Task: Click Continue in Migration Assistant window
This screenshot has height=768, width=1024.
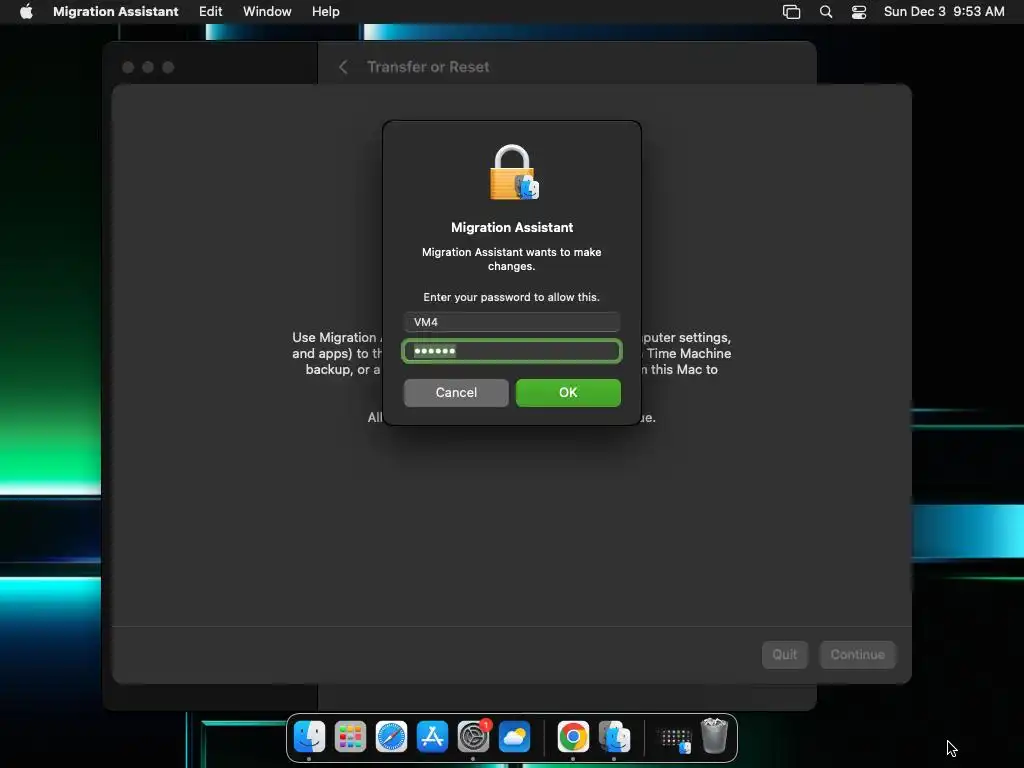Action: click(x=857, y=654)
